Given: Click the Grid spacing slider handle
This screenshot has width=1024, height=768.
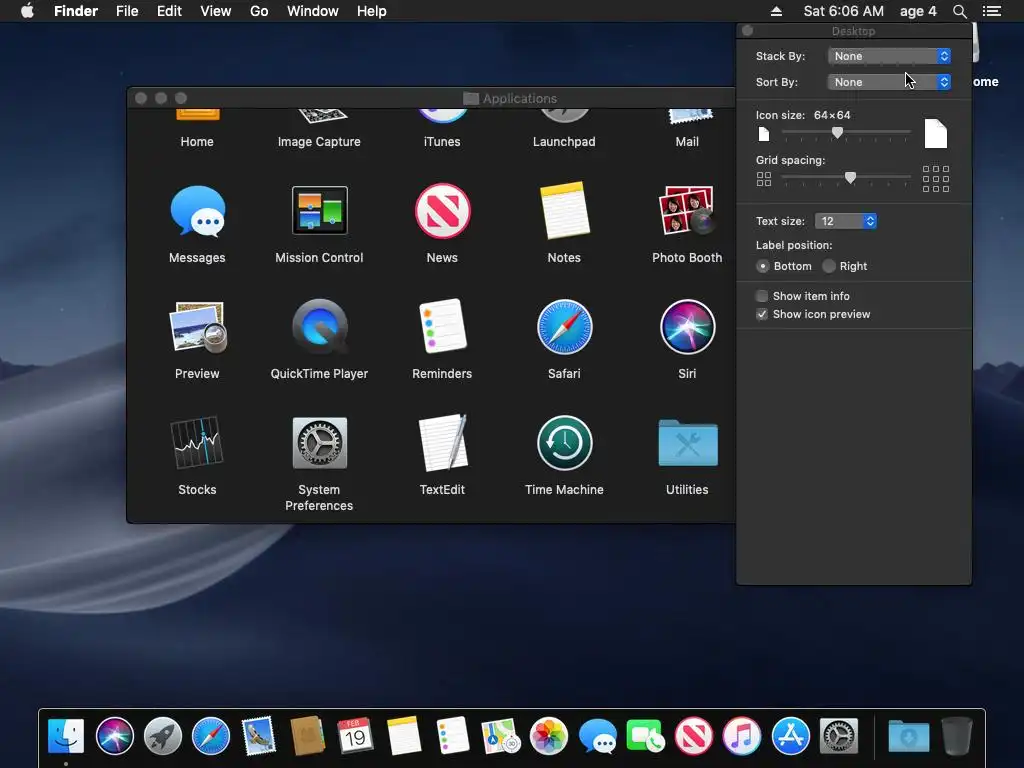Looking at the screenshot, I should [x=850, y=178].
